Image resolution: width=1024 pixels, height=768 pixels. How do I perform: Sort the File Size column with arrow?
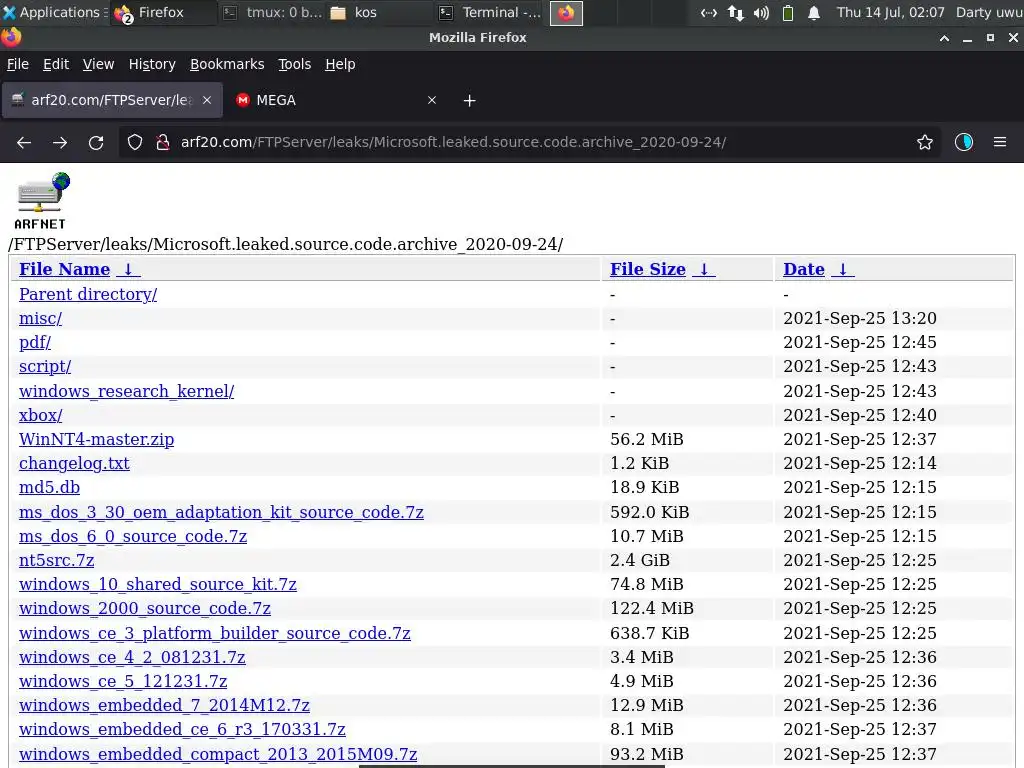(704, 269)
